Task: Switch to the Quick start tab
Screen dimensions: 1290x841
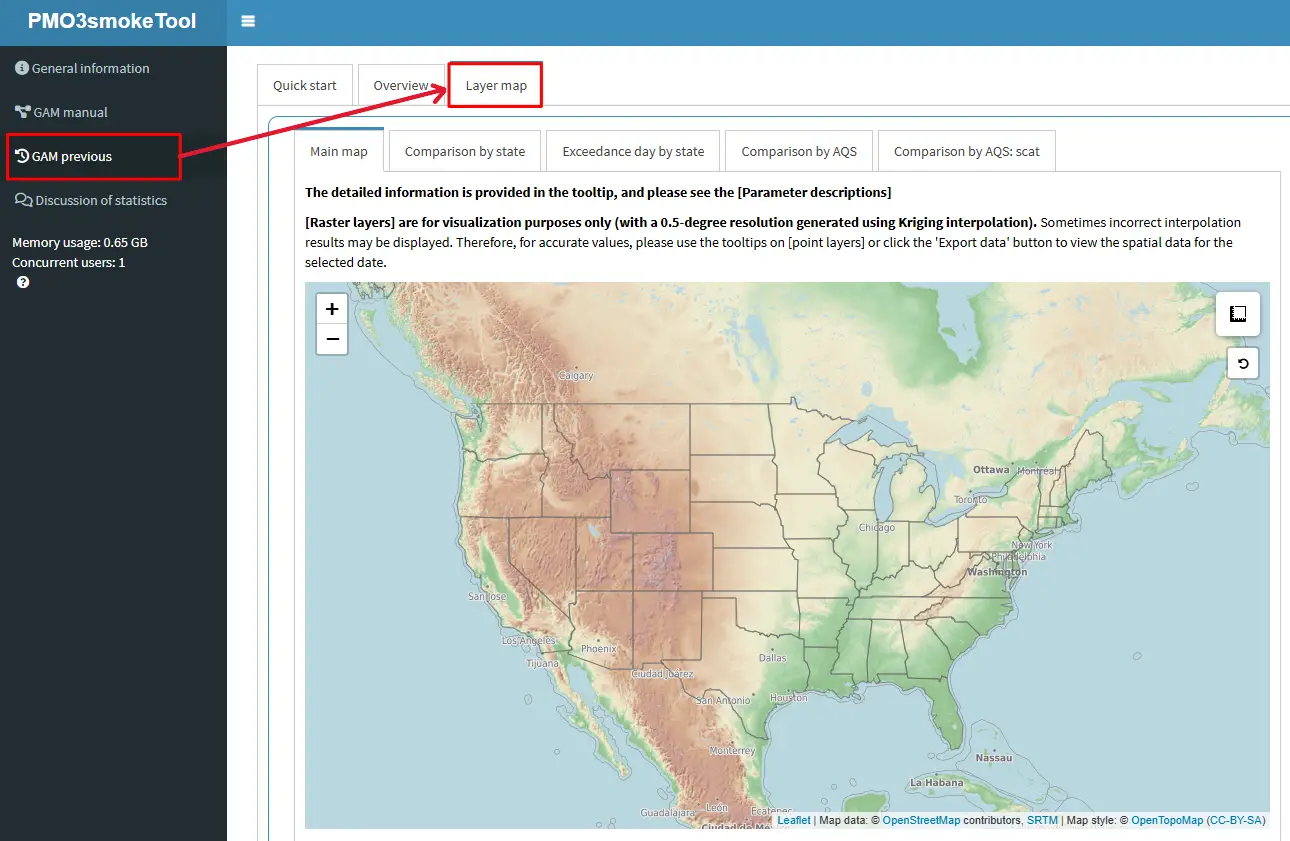Action: [305, 86]
